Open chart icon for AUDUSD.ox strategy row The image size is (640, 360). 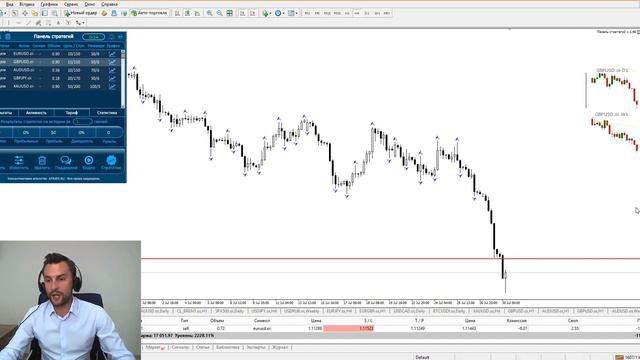[112, 70]
